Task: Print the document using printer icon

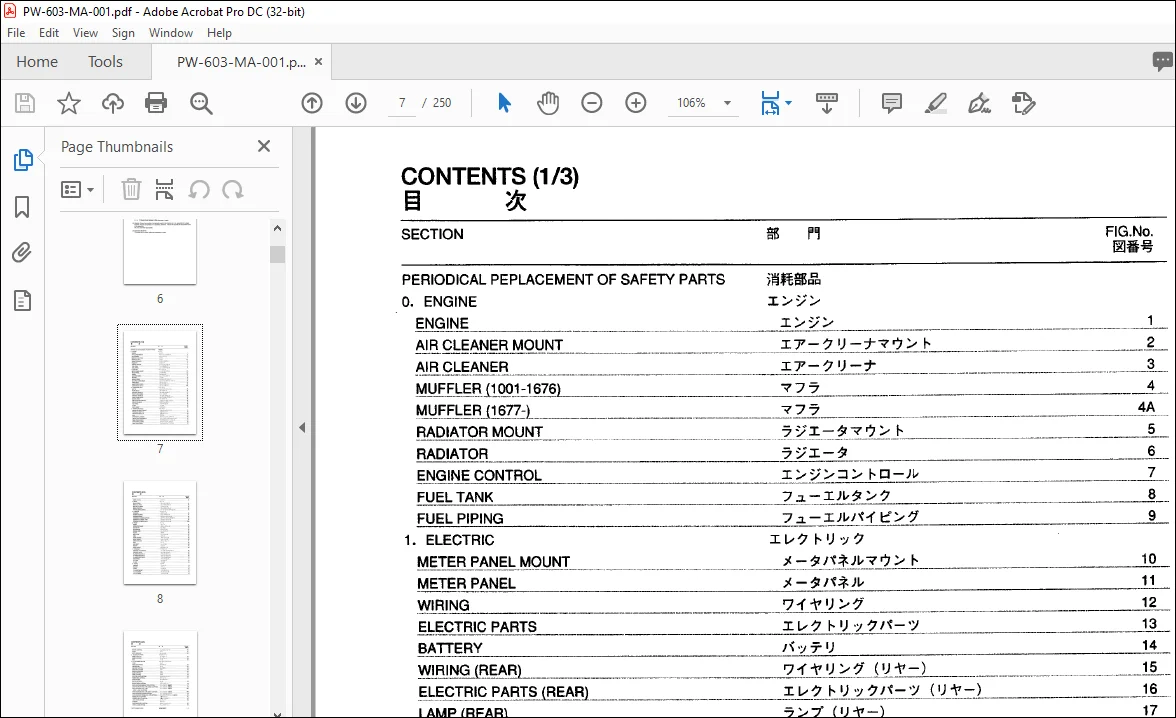Action: pyautogui.click(x=156, y=103)
